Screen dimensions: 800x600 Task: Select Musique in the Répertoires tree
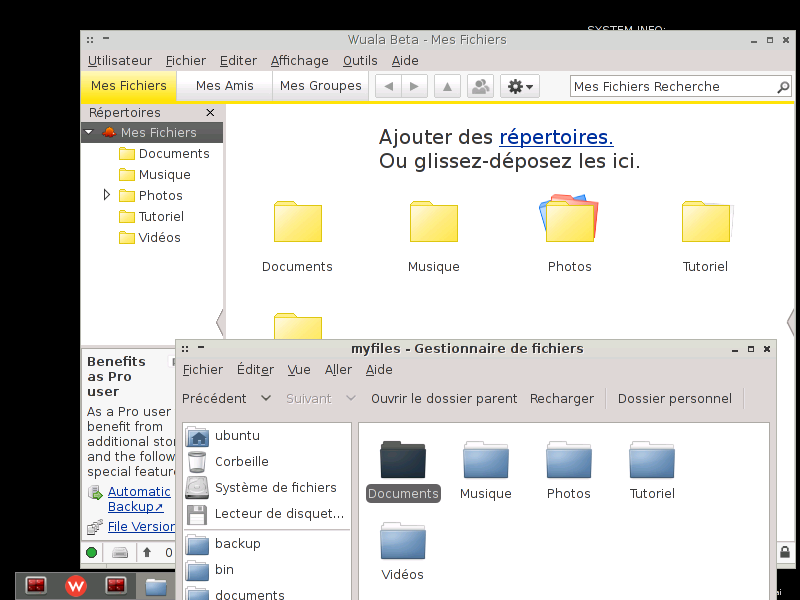click(155, 174)
